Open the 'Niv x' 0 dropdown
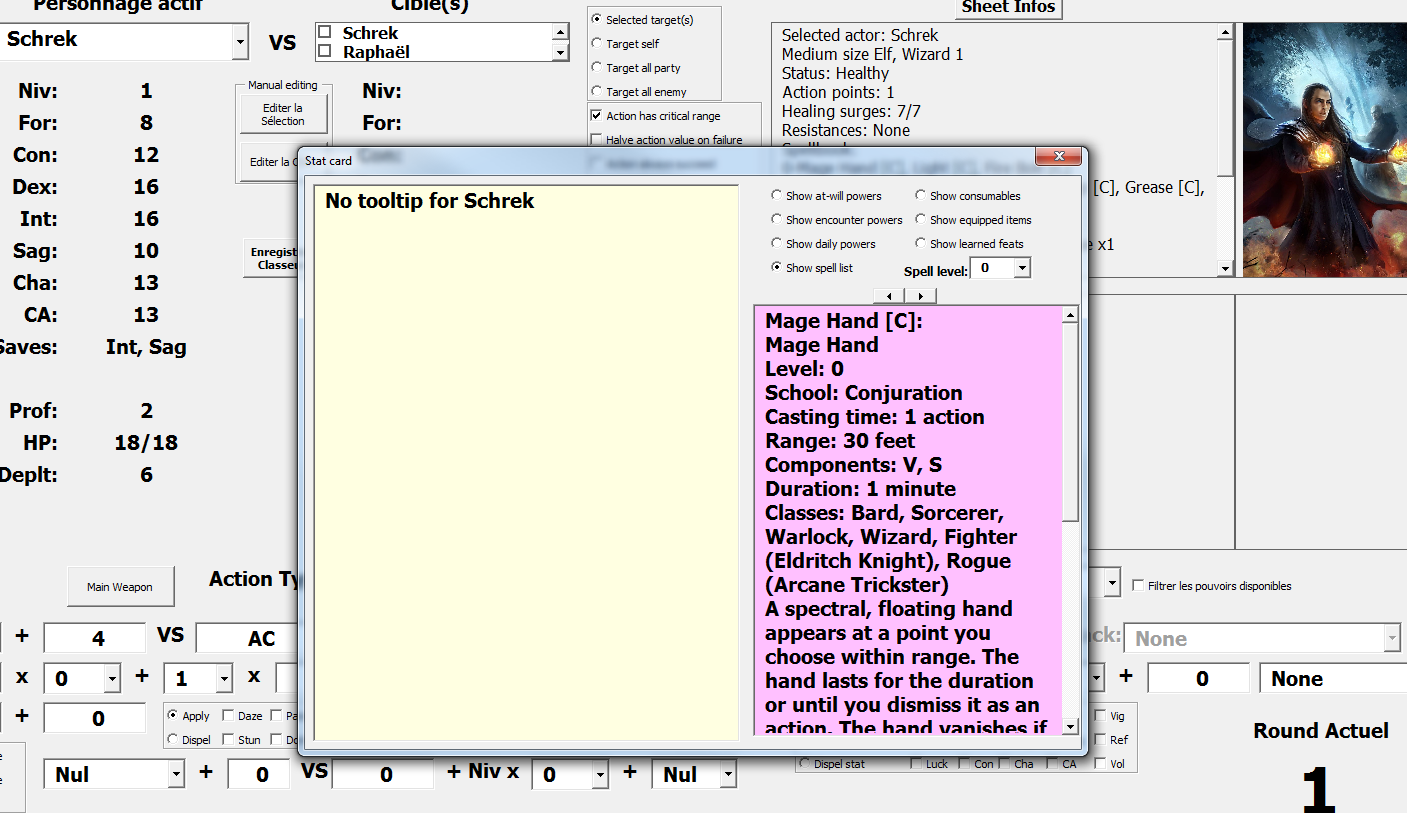Screen dimensions: 1407x813 pos(601,775)
